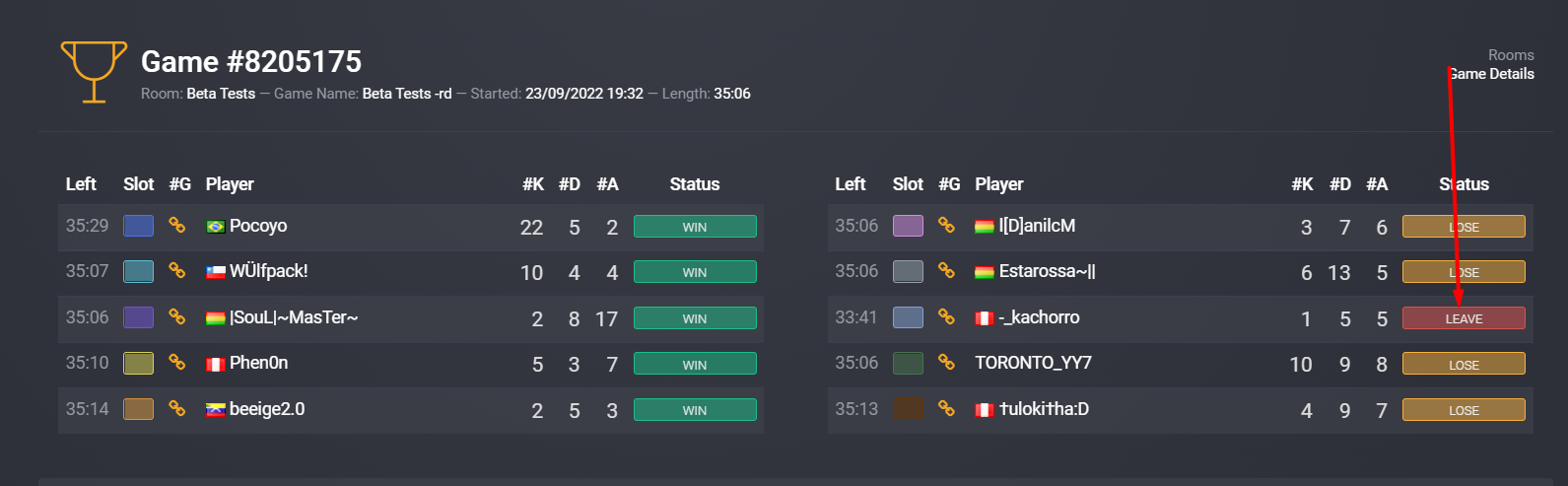Viewport: 1568px width, 486px height.
Task: Select Pocoyo's blue slot color swatch
Action: tap(138, 226)
